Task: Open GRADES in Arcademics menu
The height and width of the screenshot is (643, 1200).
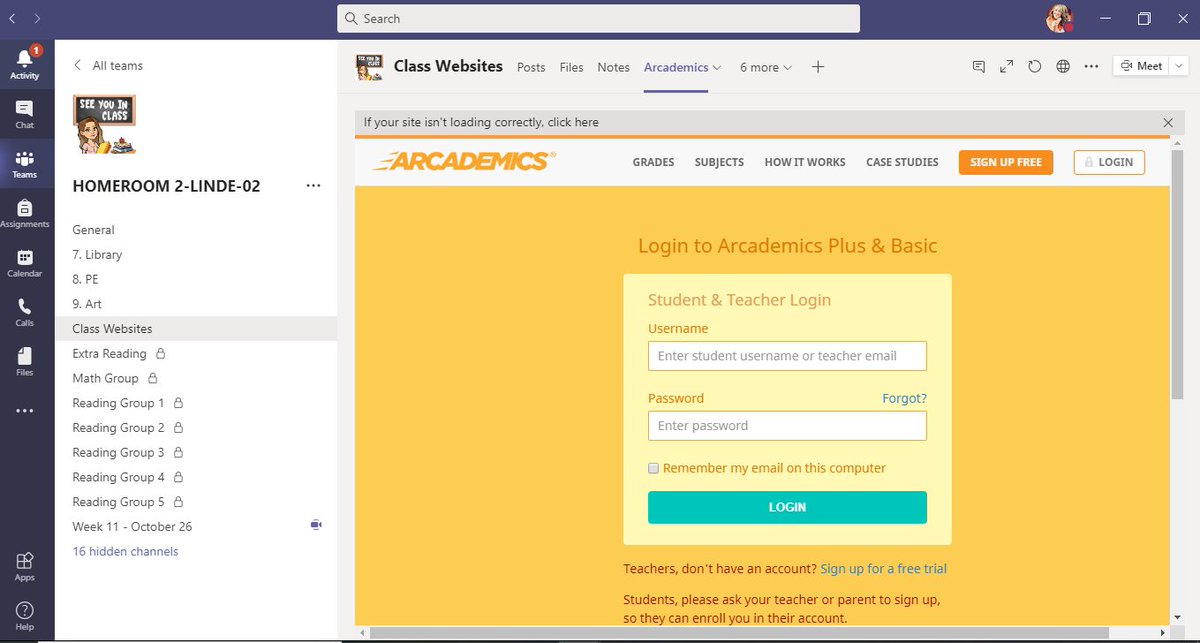Action: [x=653, y=162]
